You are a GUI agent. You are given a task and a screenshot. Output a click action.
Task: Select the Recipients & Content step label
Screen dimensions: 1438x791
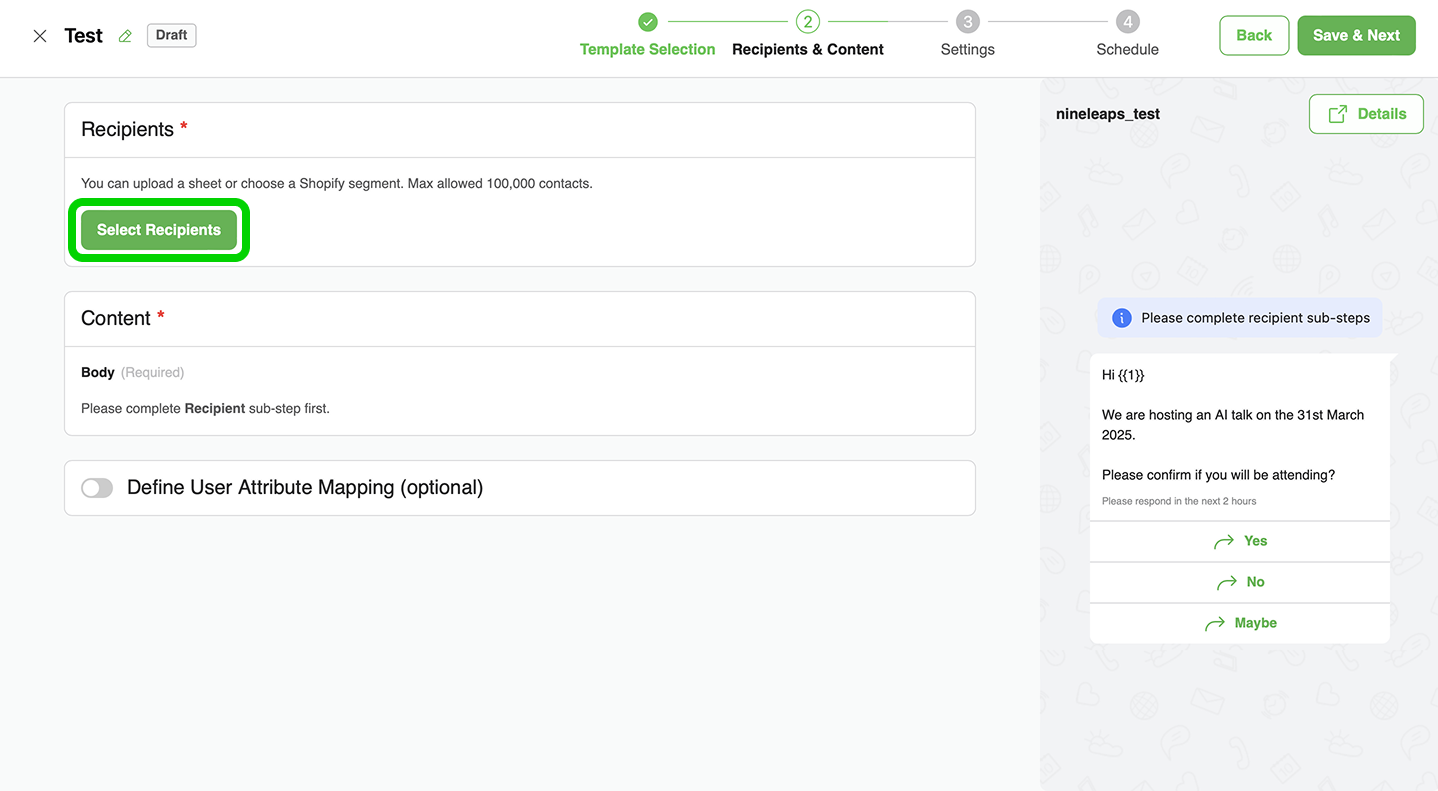807,49
